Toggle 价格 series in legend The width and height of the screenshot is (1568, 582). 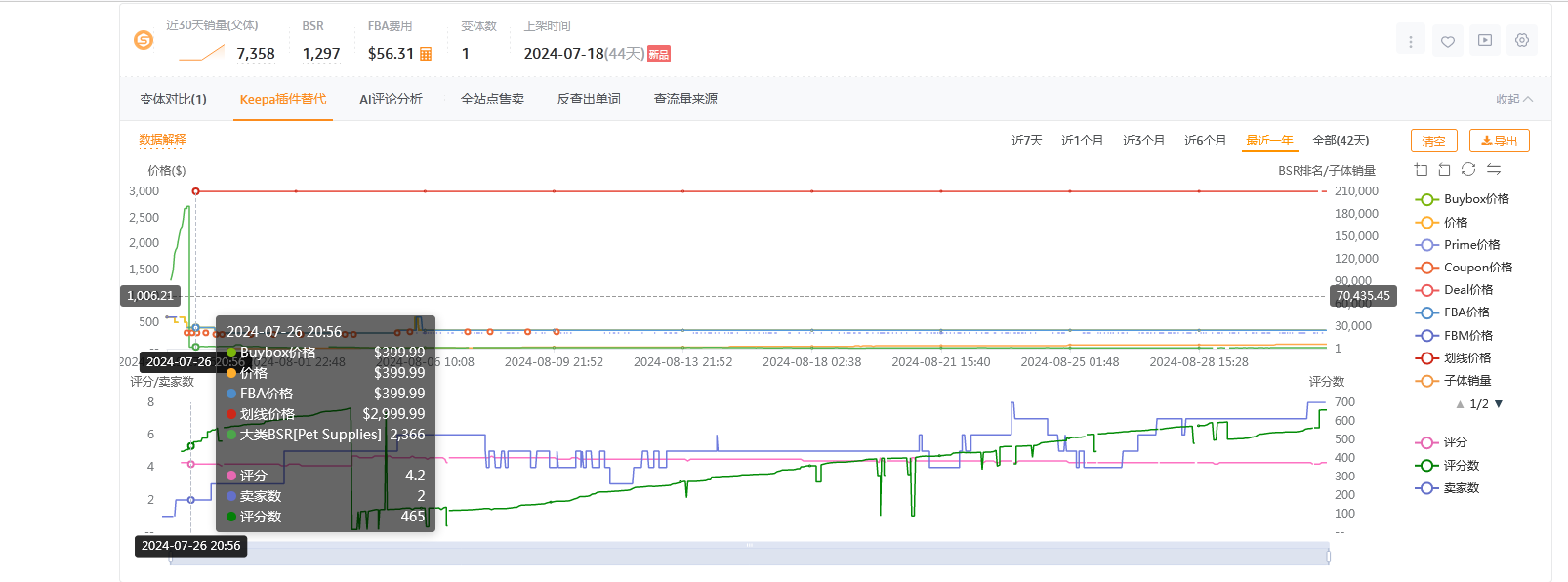[x=1441, y=223]
